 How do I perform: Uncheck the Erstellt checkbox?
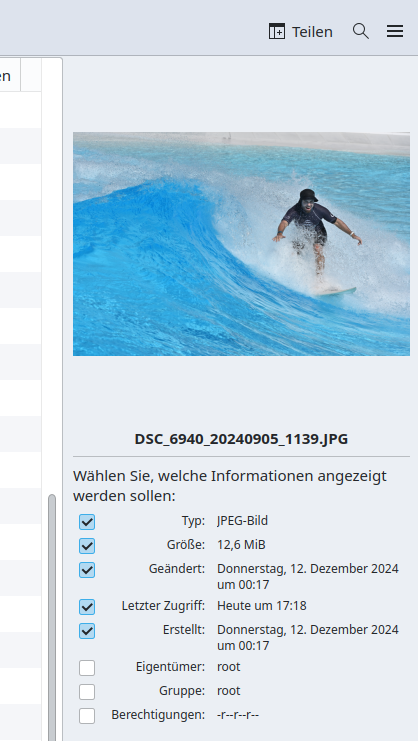[x=87, y=631]
